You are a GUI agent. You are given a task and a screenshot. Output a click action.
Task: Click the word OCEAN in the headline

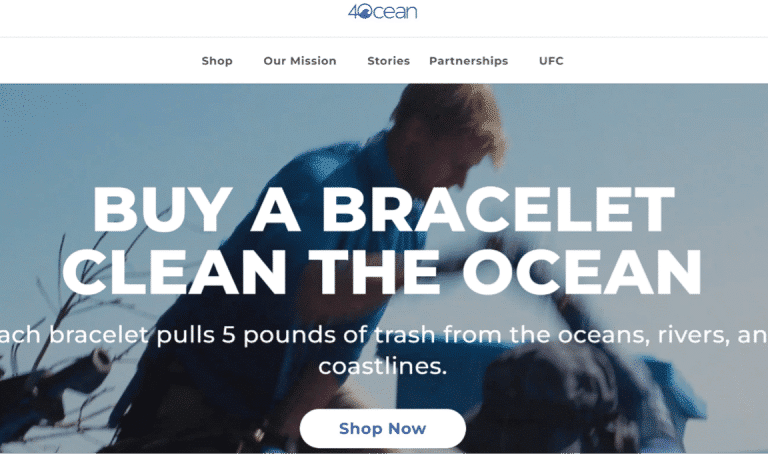pos(581,272)
